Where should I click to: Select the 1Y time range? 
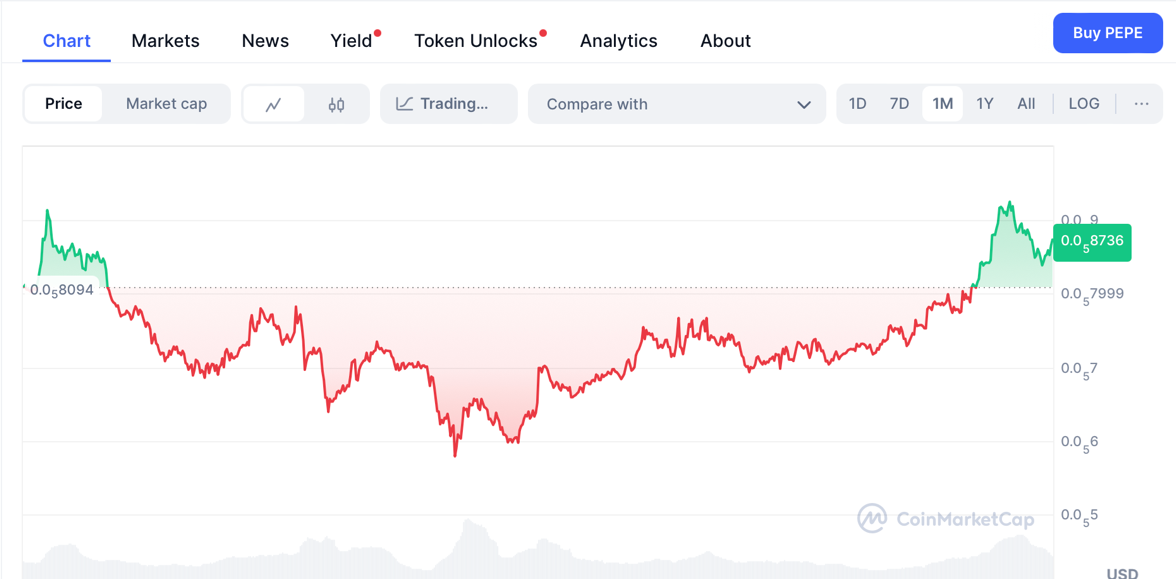click(x=985, y=104)
